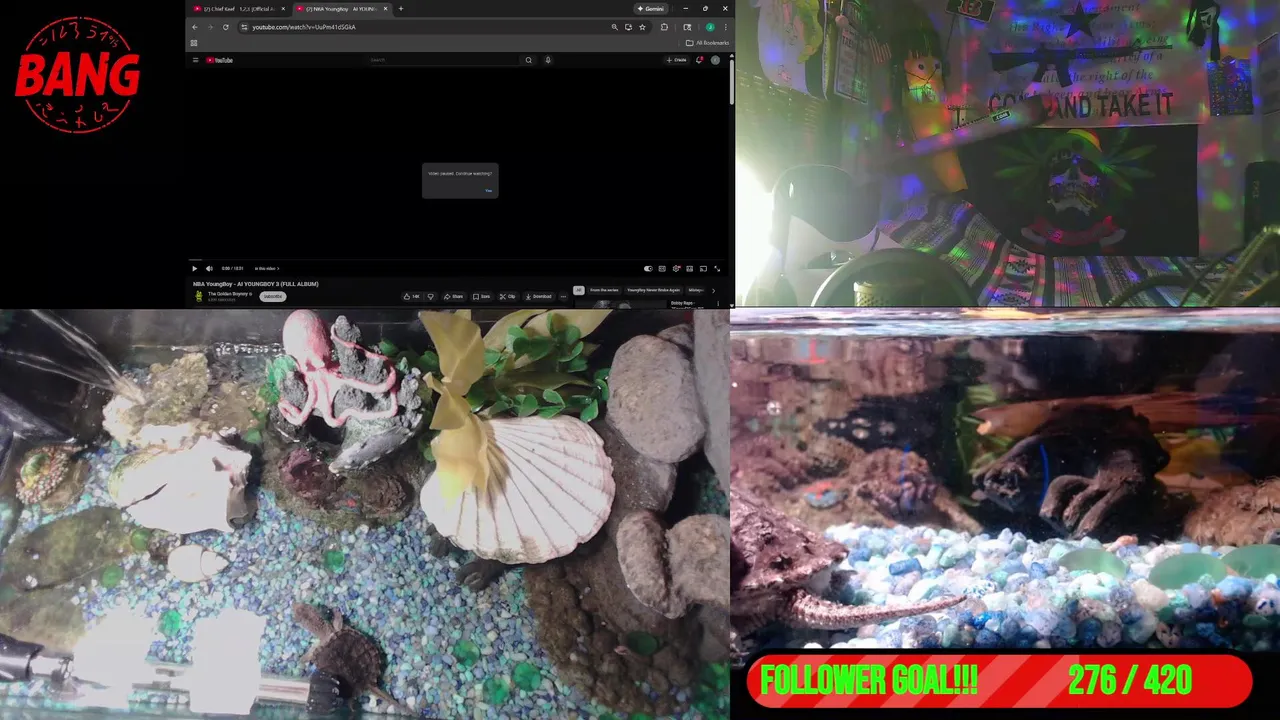Mute the YouTube player volume
Viewport: 1280px width, 720px height.
(209, 268)
